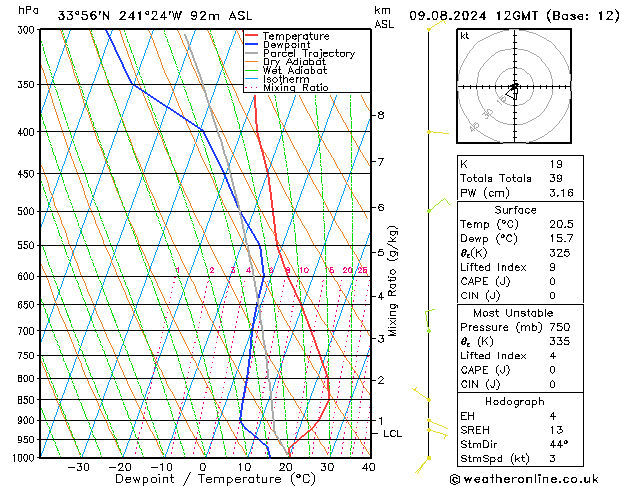This screenshot has height=486, width=629.
Task: Click the wind barb at 500 hPa
Action: 438,205
